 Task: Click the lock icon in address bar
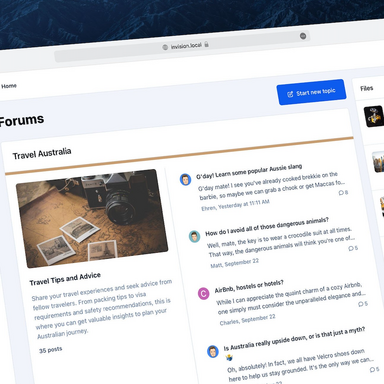(x=207, y=44)
